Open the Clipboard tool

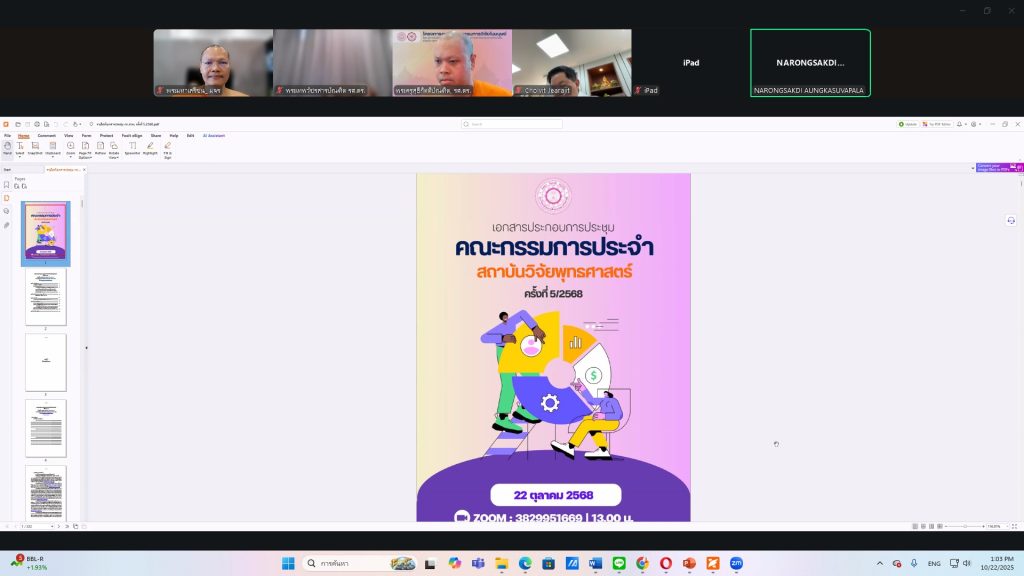(x=53, y=147)
